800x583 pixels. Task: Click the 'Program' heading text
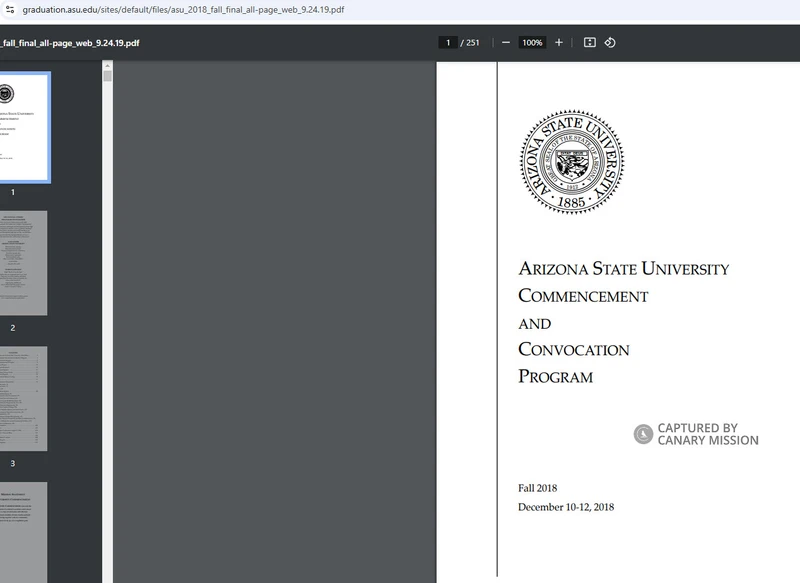(556, 376)
